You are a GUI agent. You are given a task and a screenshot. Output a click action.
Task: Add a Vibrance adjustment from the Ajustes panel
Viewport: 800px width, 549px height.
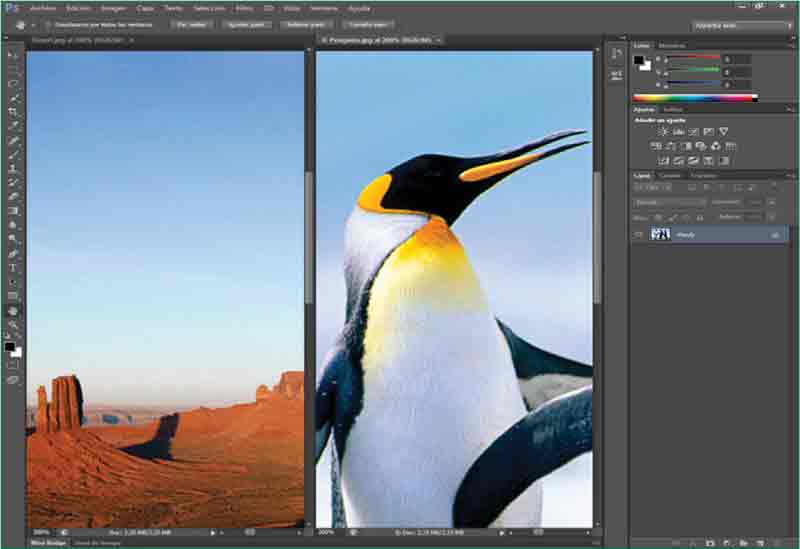click(x=723, y=131)
